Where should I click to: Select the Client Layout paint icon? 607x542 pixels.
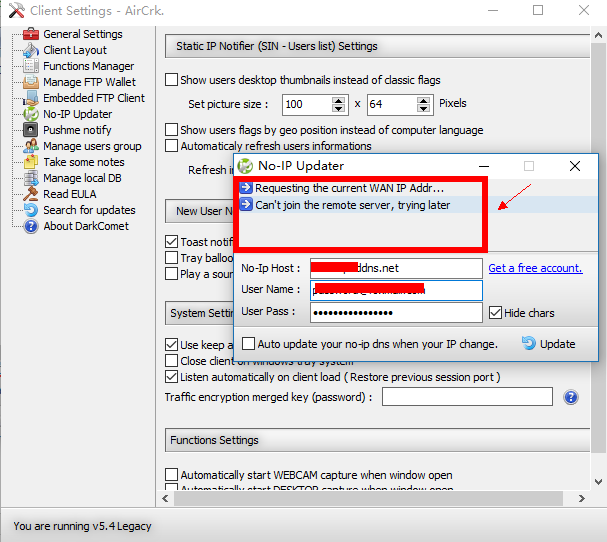[31, 50]
